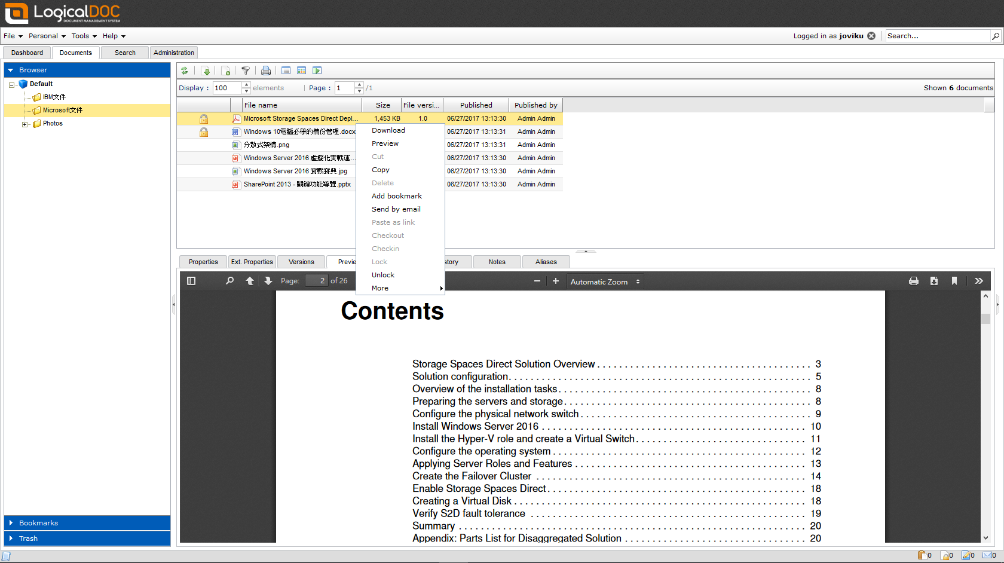Choose Copy from the context menu

400,170
